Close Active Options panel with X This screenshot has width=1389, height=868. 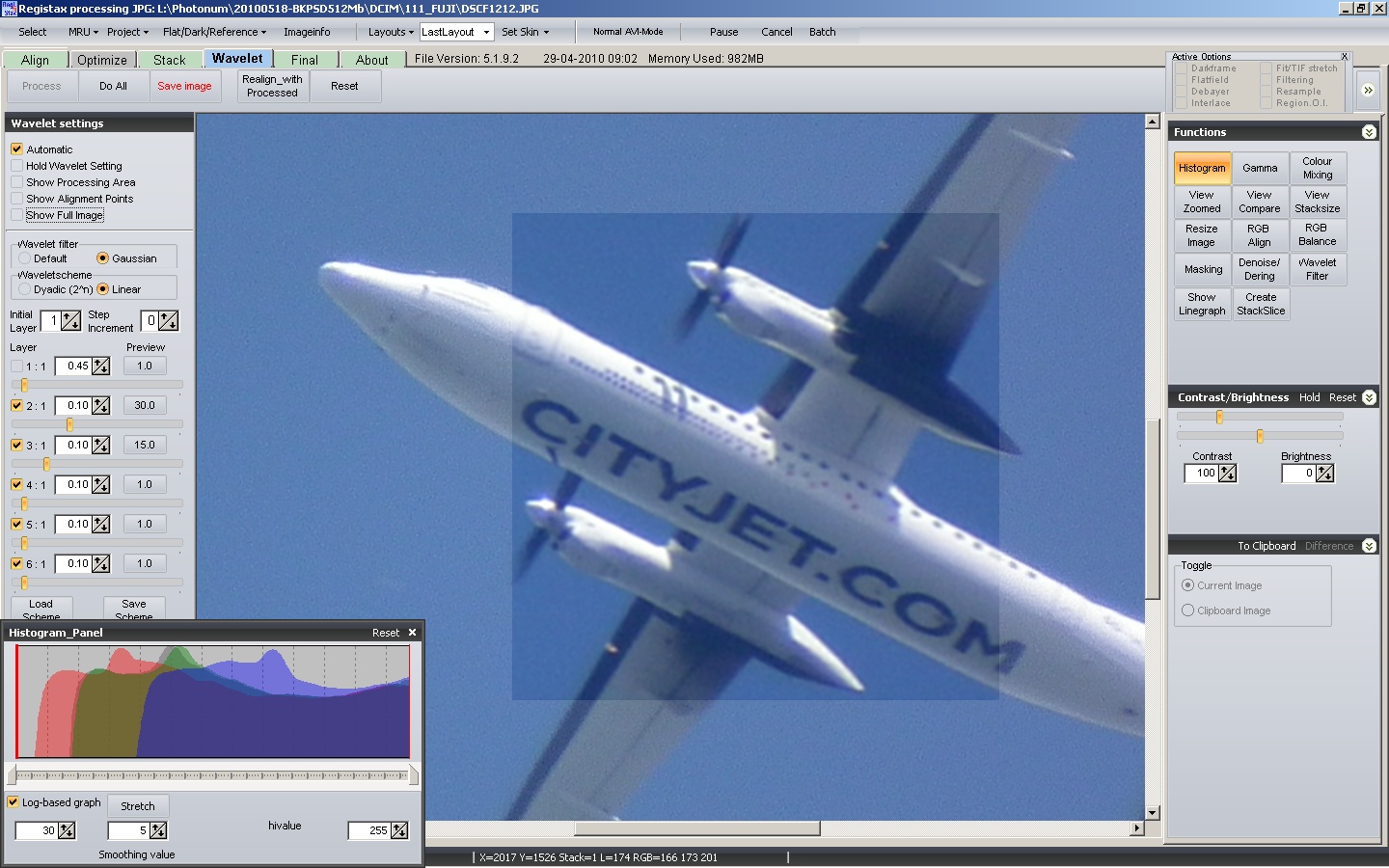coord(1344,57)
